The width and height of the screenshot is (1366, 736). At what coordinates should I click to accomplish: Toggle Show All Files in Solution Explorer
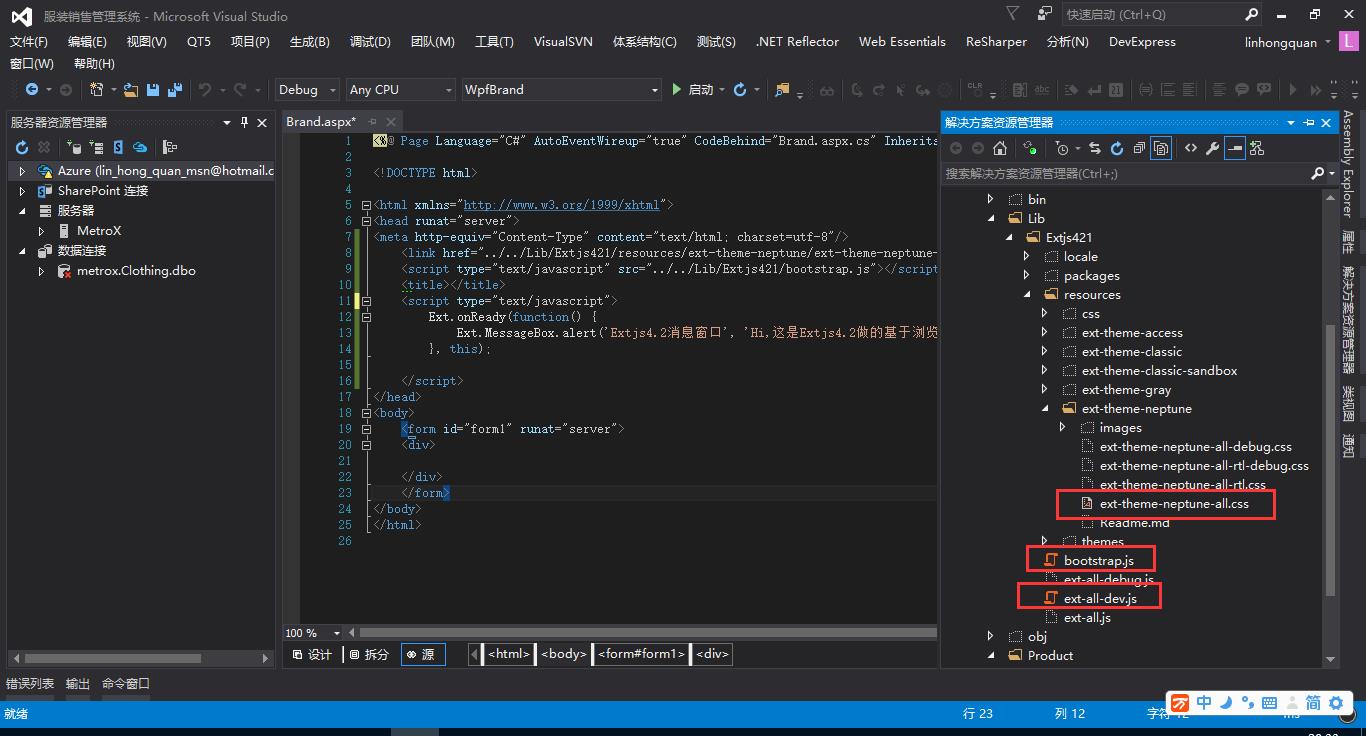[x=1161, y=148]
